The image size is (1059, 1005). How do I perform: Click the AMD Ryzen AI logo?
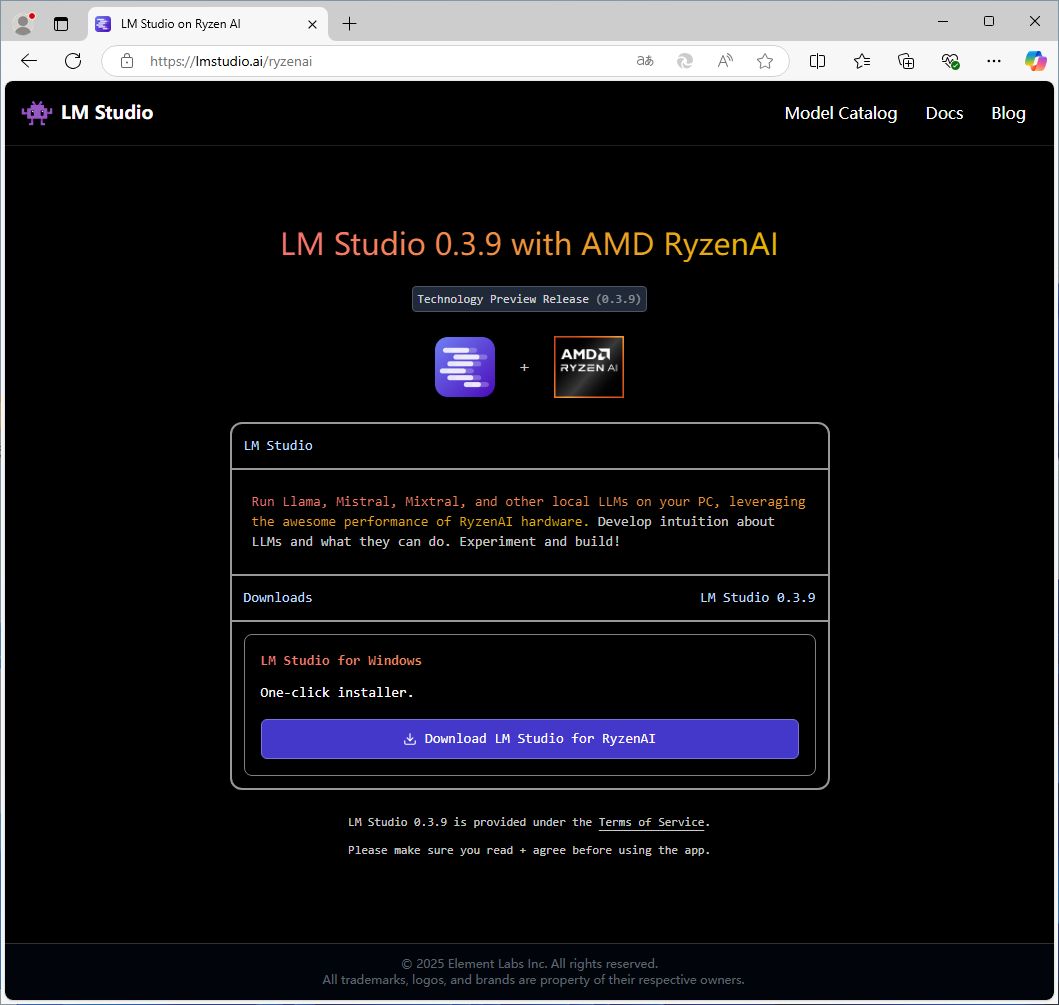click(x=588, y=367)
